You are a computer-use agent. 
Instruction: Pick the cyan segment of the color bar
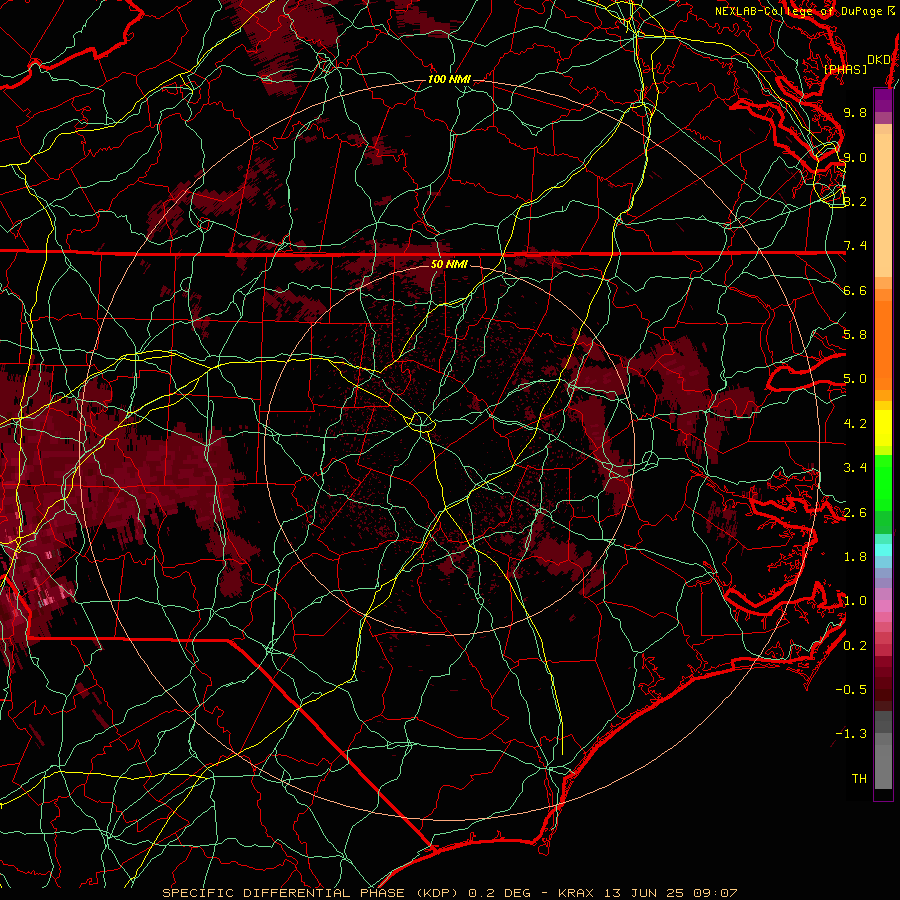tap(883, 550)
